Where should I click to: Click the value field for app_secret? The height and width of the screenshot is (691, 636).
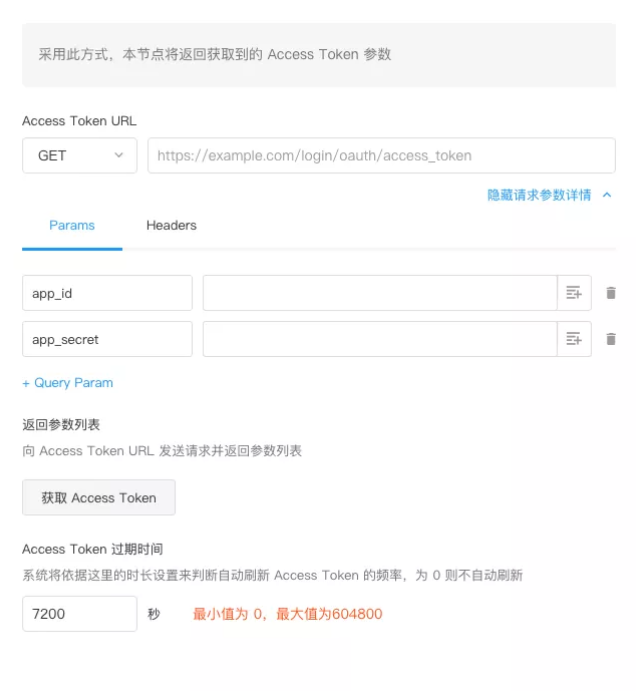tap(379, 339)
